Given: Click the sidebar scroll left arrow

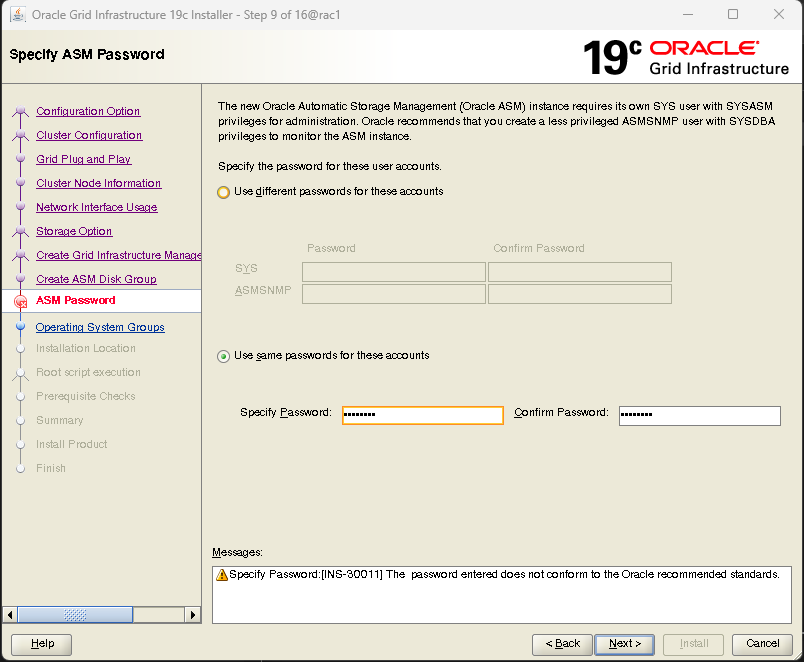Looking at the screenshot, I should click(10, 615).
